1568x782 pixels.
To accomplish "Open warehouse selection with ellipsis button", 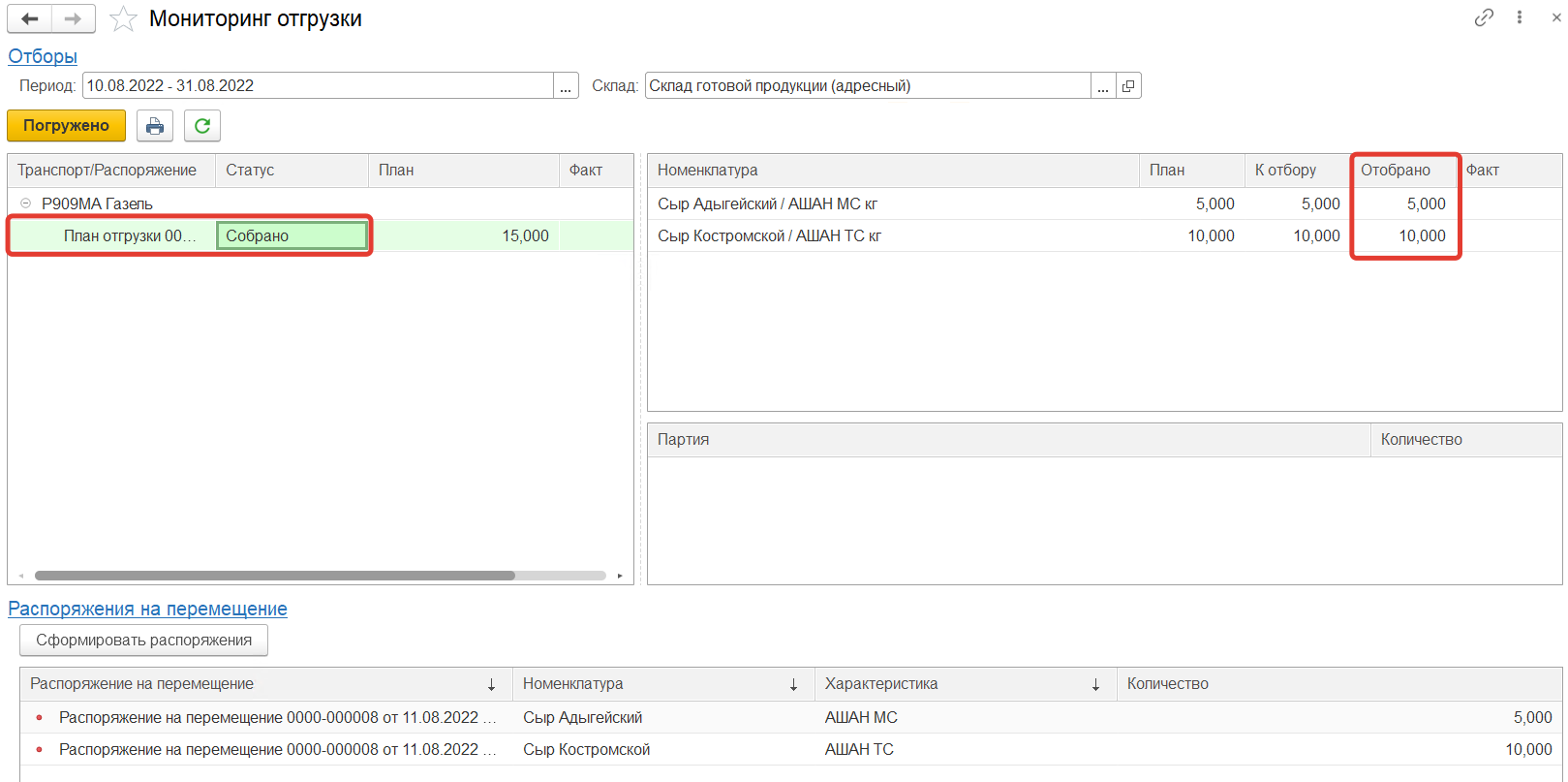I will [1103, 86].
